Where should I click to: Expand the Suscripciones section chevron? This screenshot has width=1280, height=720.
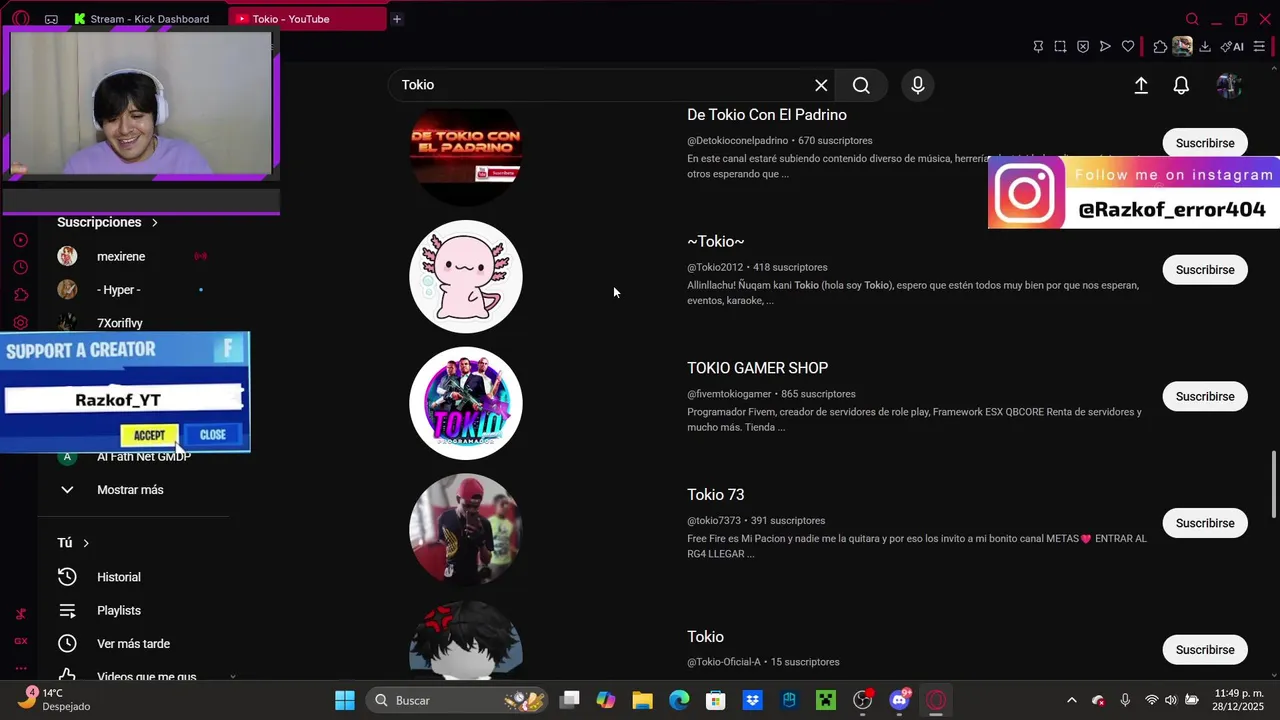click(x=154, y=222)
